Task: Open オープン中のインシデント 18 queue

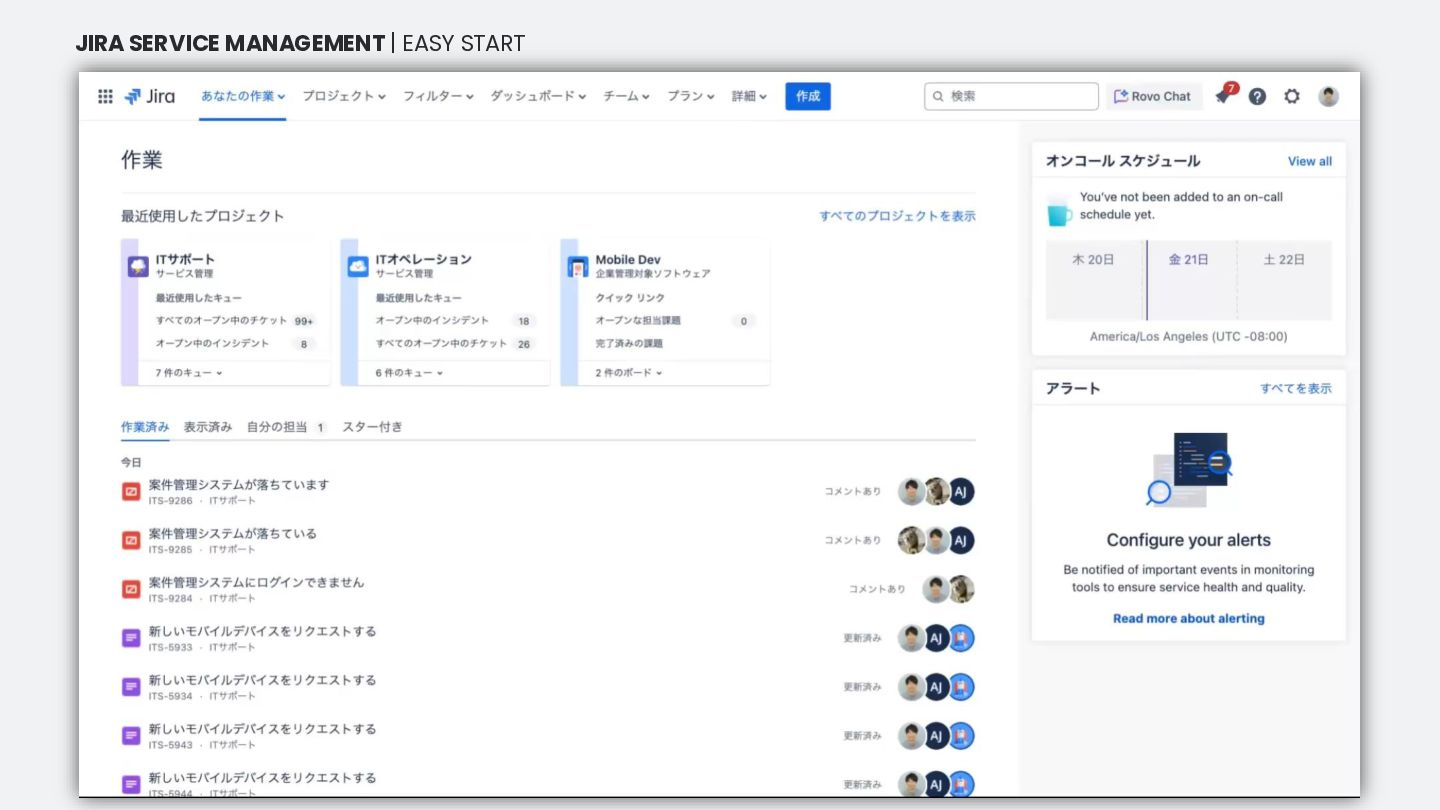Action: [x=456, y=321]
